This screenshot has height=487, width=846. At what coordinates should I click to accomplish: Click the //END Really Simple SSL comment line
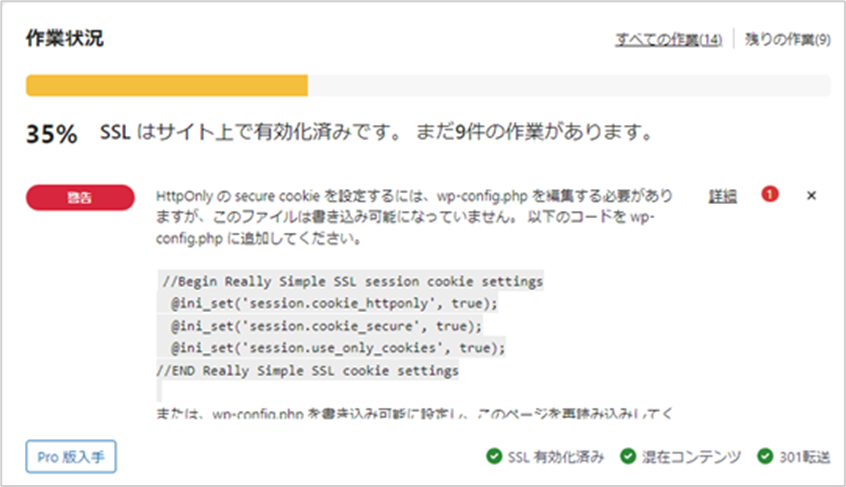point(308,371)
